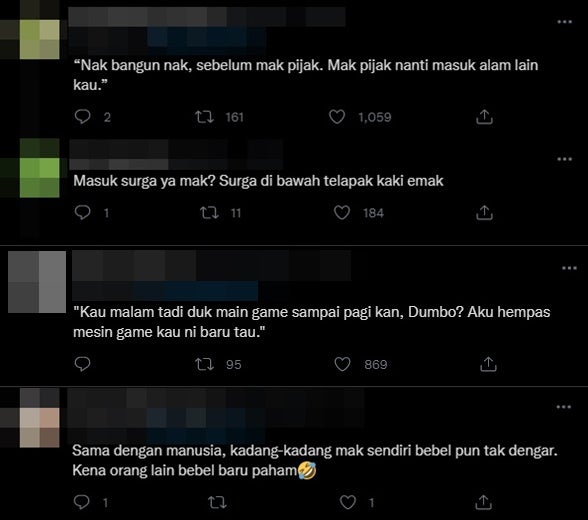Open the light green avatar of the first tweet
The image size is (588, 520).
click(x=39, y=39)
